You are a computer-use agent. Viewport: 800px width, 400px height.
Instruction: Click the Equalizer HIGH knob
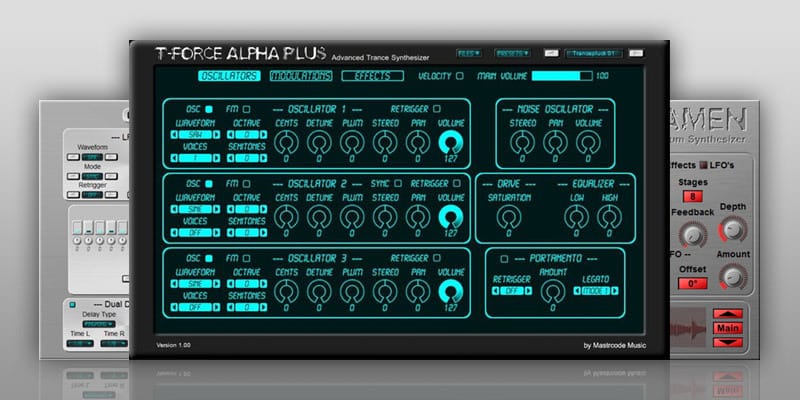coord(609,217)
